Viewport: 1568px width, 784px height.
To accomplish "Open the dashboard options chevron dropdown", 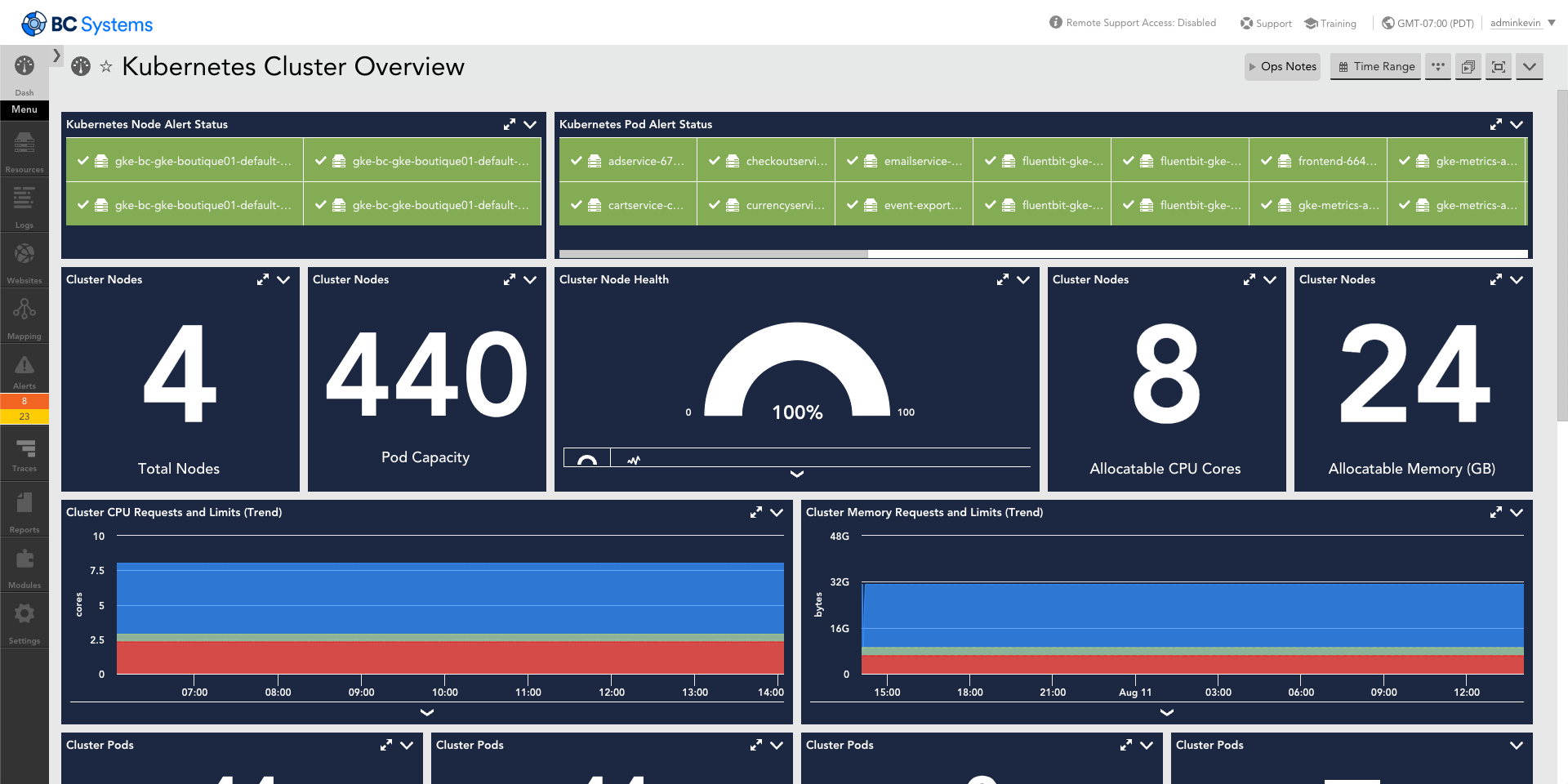I will pyautogui.click(x=1530, y=66).
